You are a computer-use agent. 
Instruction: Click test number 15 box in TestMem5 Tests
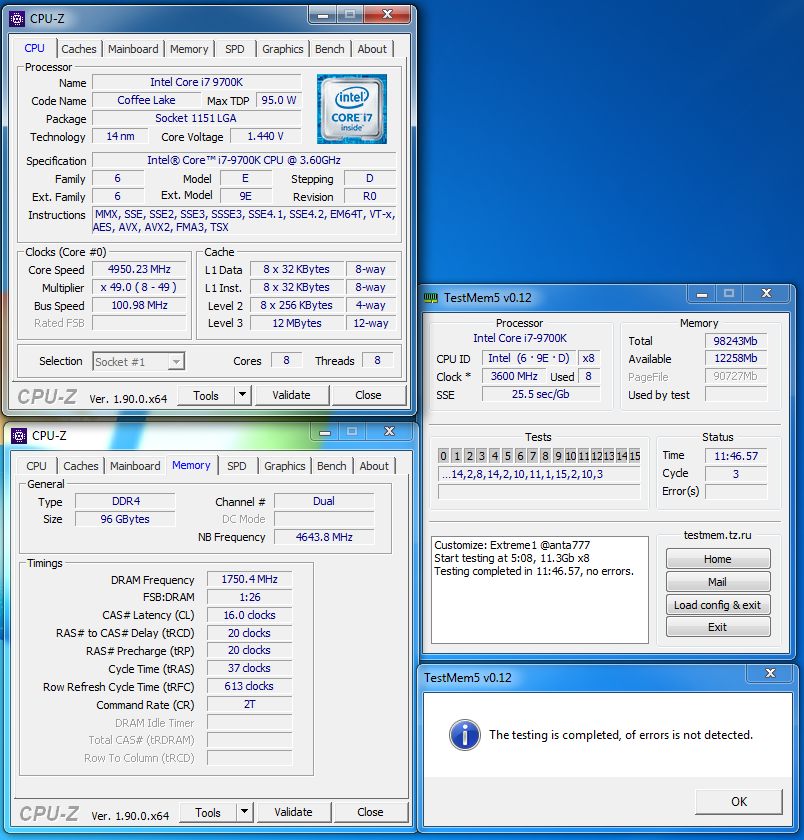[x=635, y=456]
